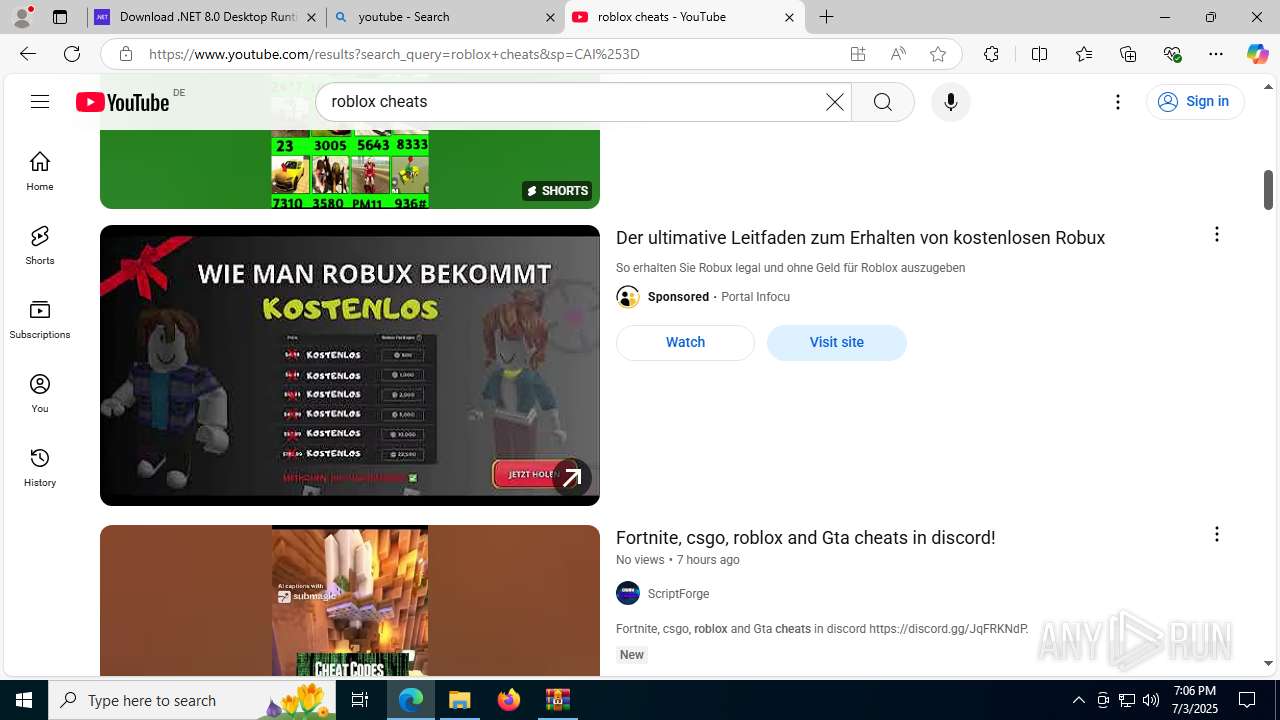Click the page vertical scrollbar thumb

[x=1268, y=189]
